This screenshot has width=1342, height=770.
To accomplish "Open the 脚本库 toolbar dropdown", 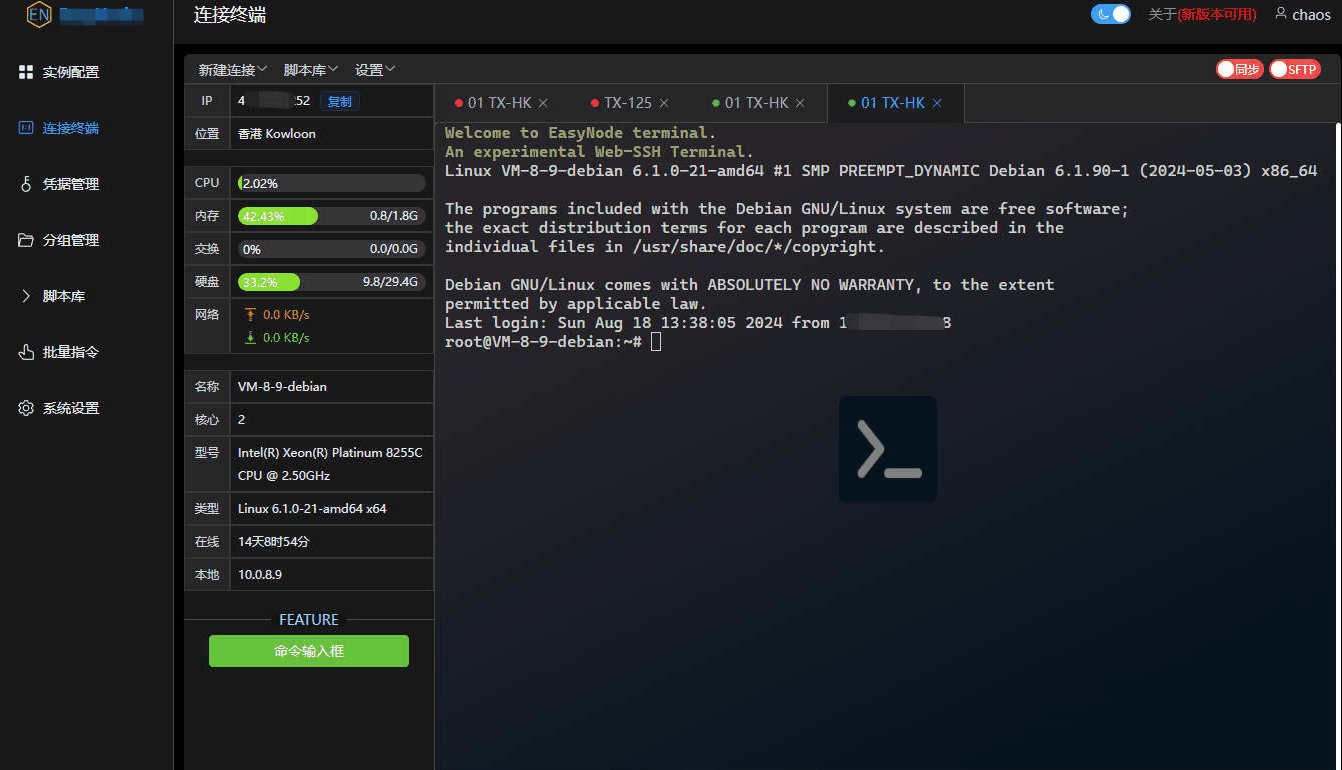I will coord(311,70).
